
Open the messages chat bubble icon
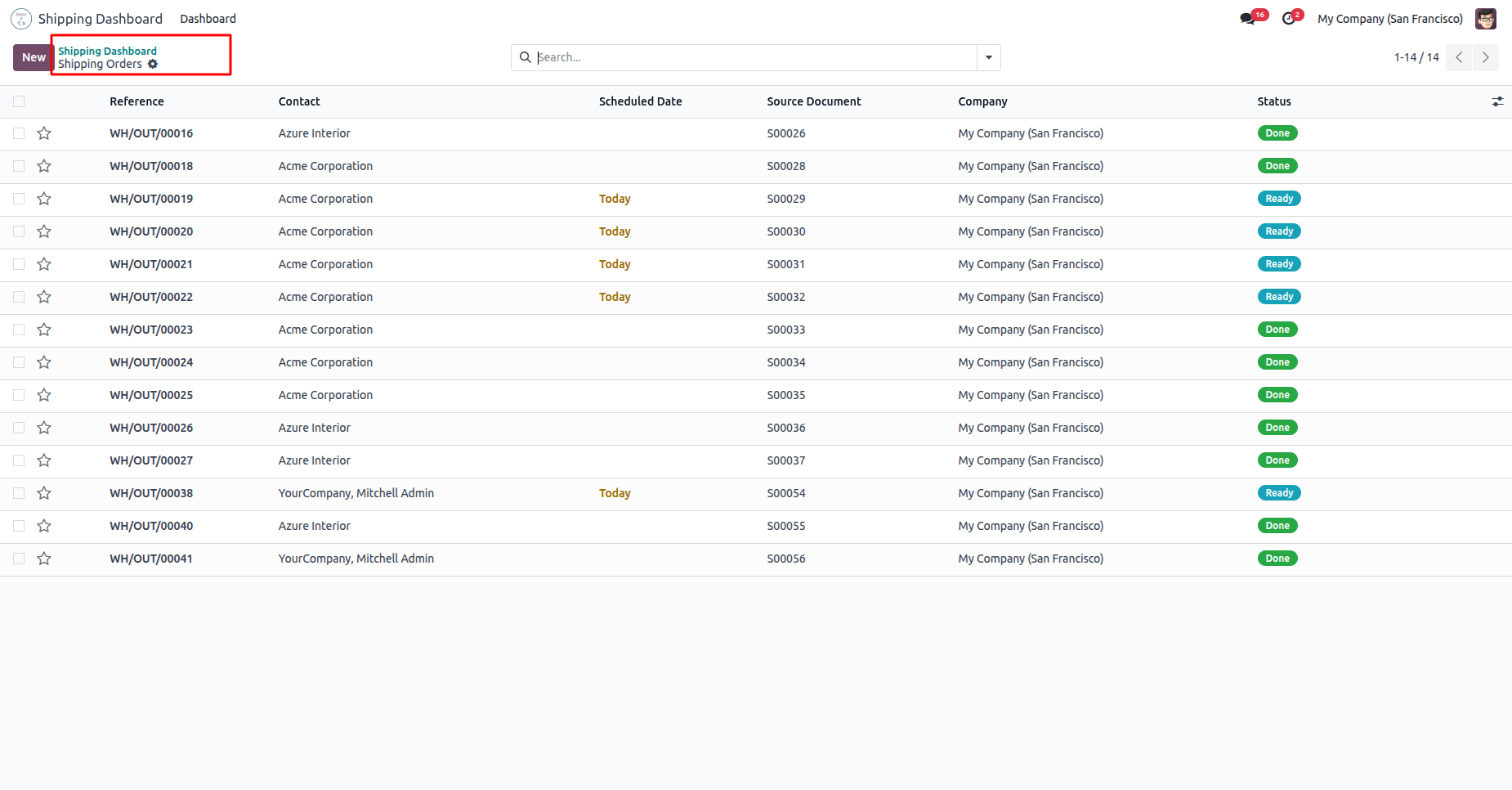click(x=1247, y=19)
